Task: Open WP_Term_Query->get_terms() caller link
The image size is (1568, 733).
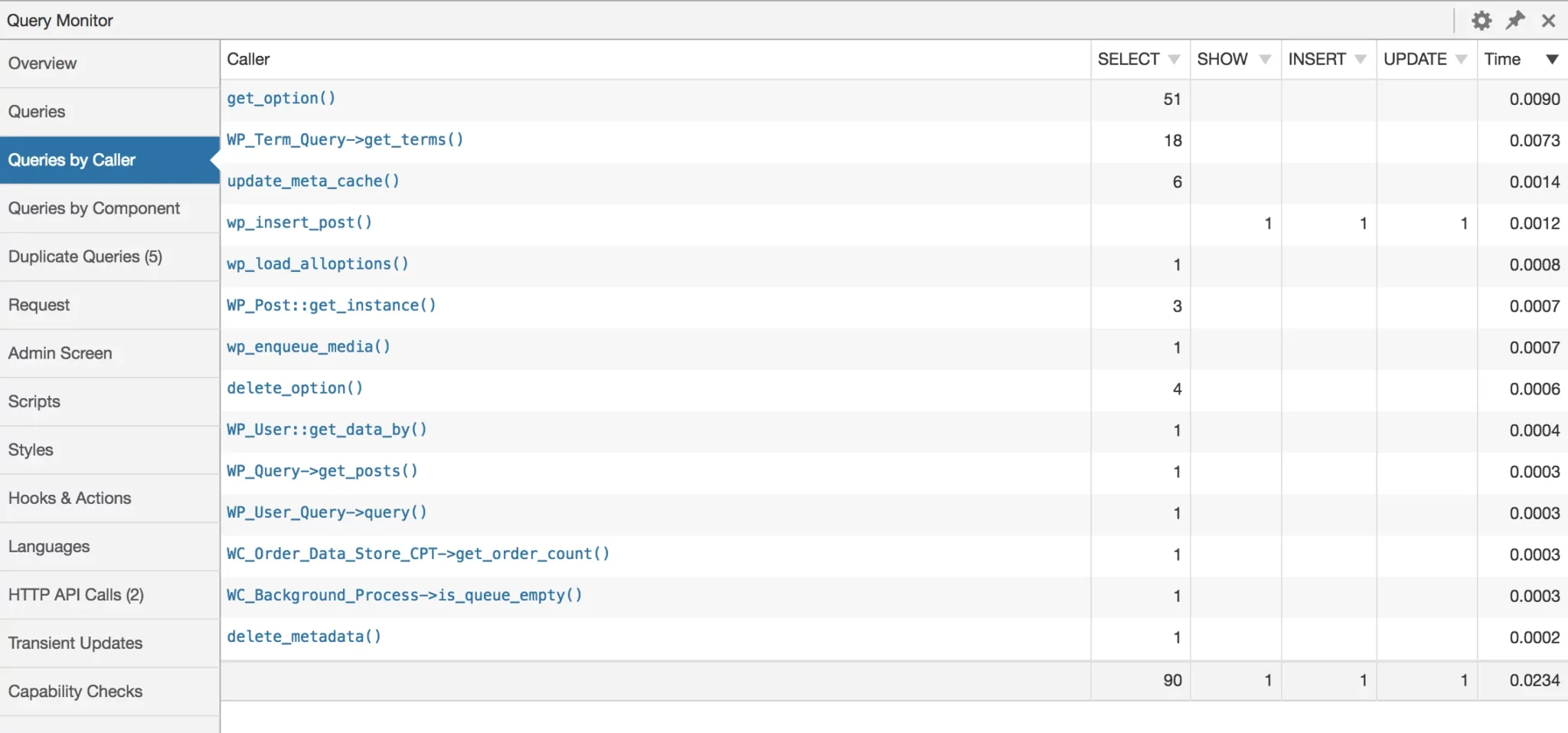Action: coord(345,140)
